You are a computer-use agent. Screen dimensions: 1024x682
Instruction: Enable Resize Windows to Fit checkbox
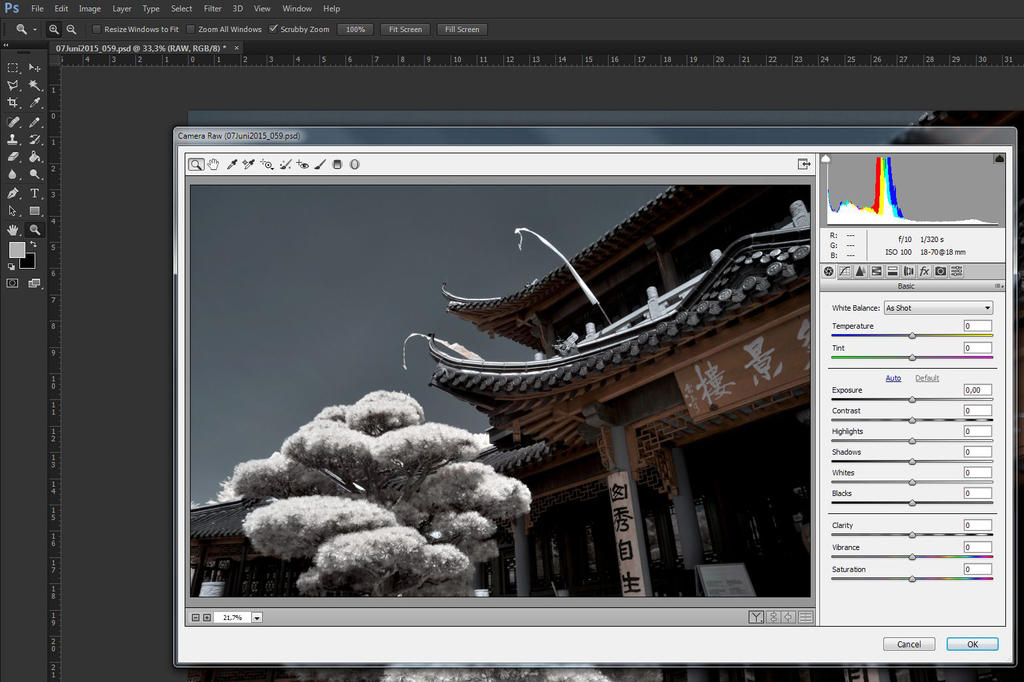pos(96,29)
